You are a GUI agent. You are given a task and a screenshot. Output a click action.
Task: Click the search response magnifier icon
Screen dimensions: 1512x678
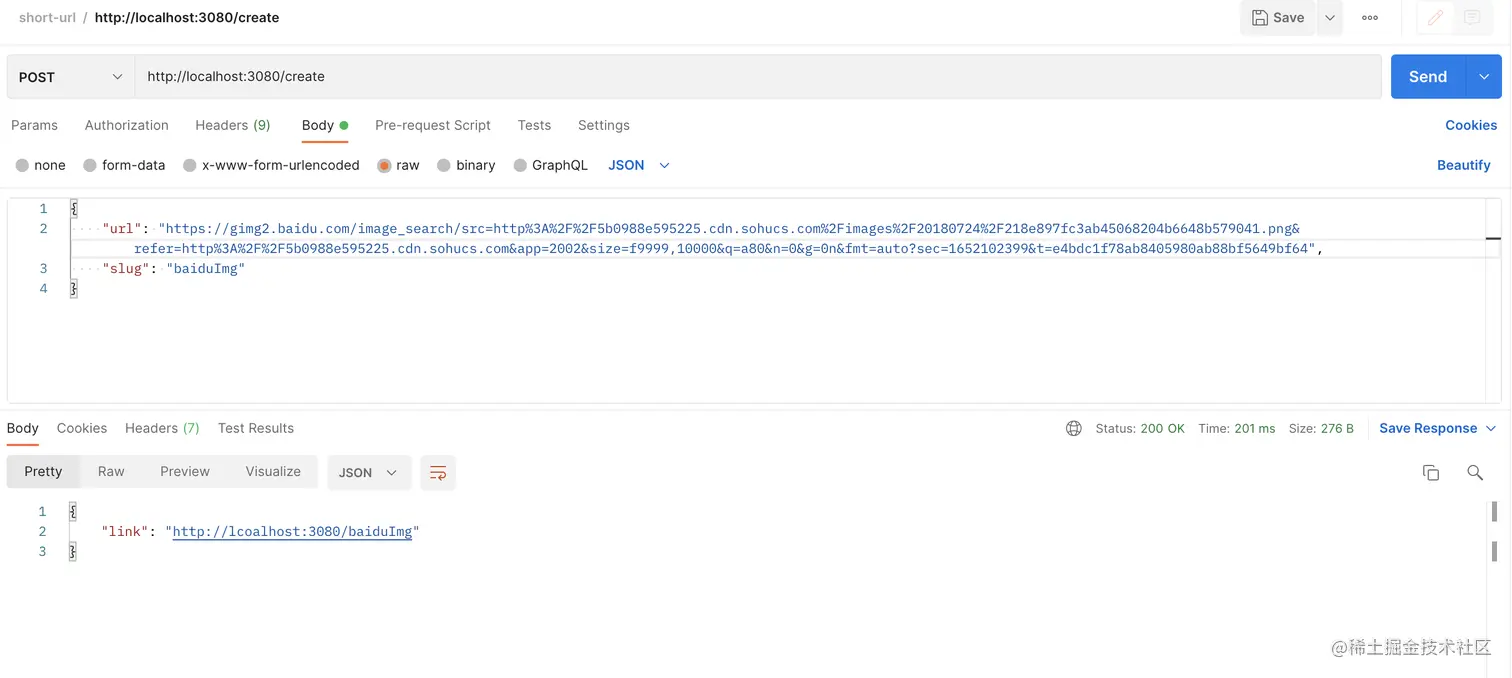click(x=1475, y=473)
